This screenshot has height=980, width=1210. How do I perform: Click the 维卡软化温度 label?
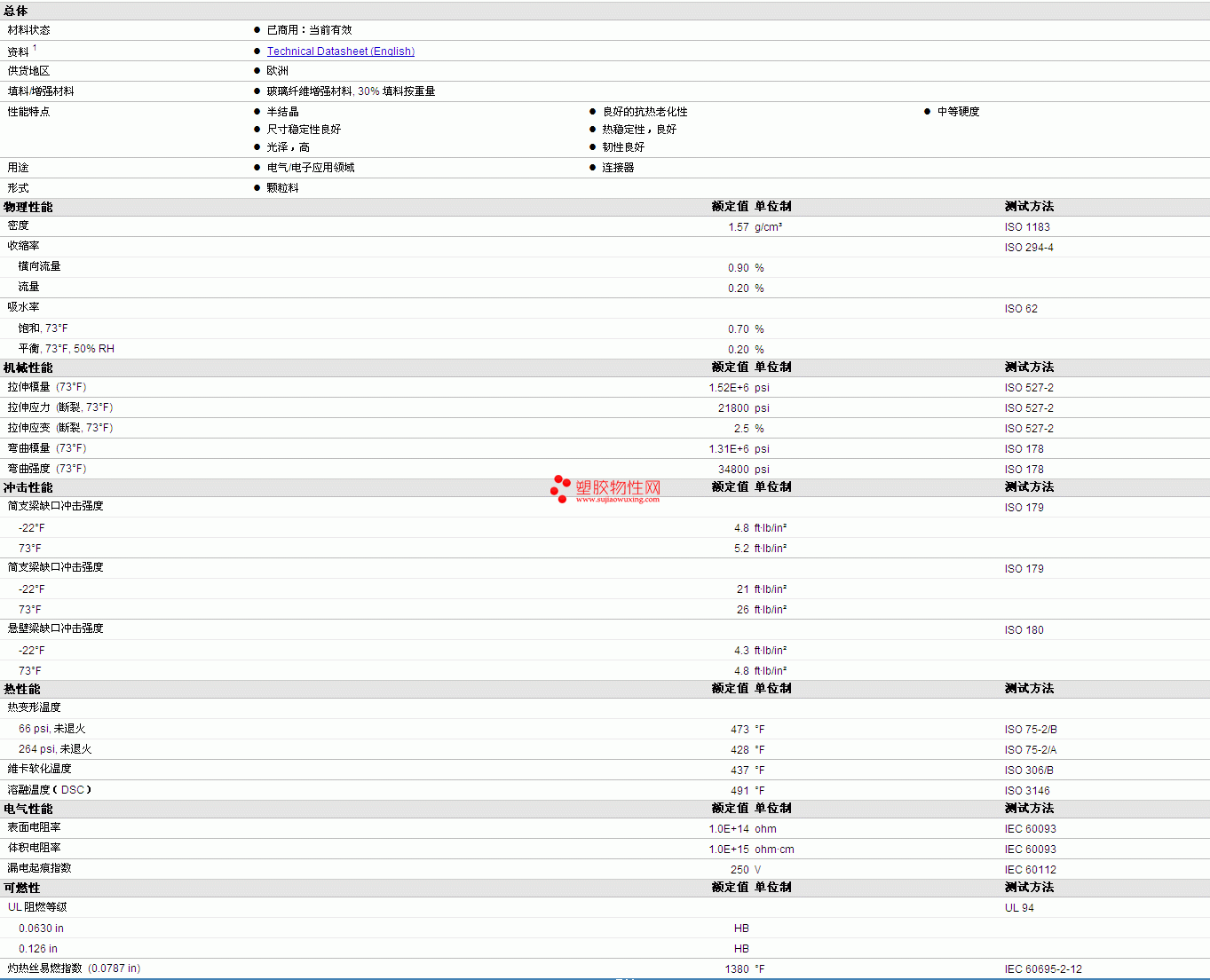pos(40,769)
